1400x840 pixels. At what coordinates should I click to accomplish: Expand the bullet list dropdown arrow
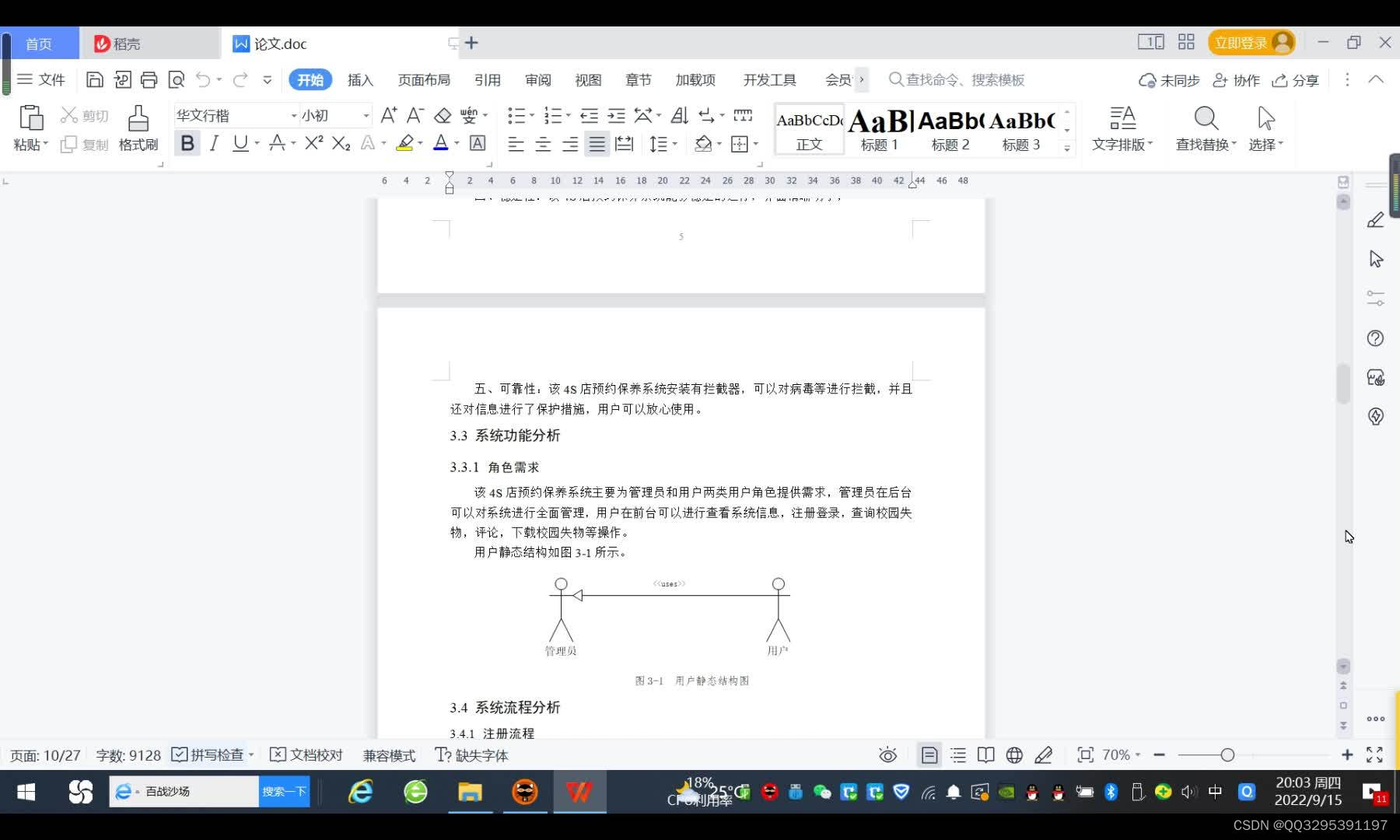[x=532, y=115]
